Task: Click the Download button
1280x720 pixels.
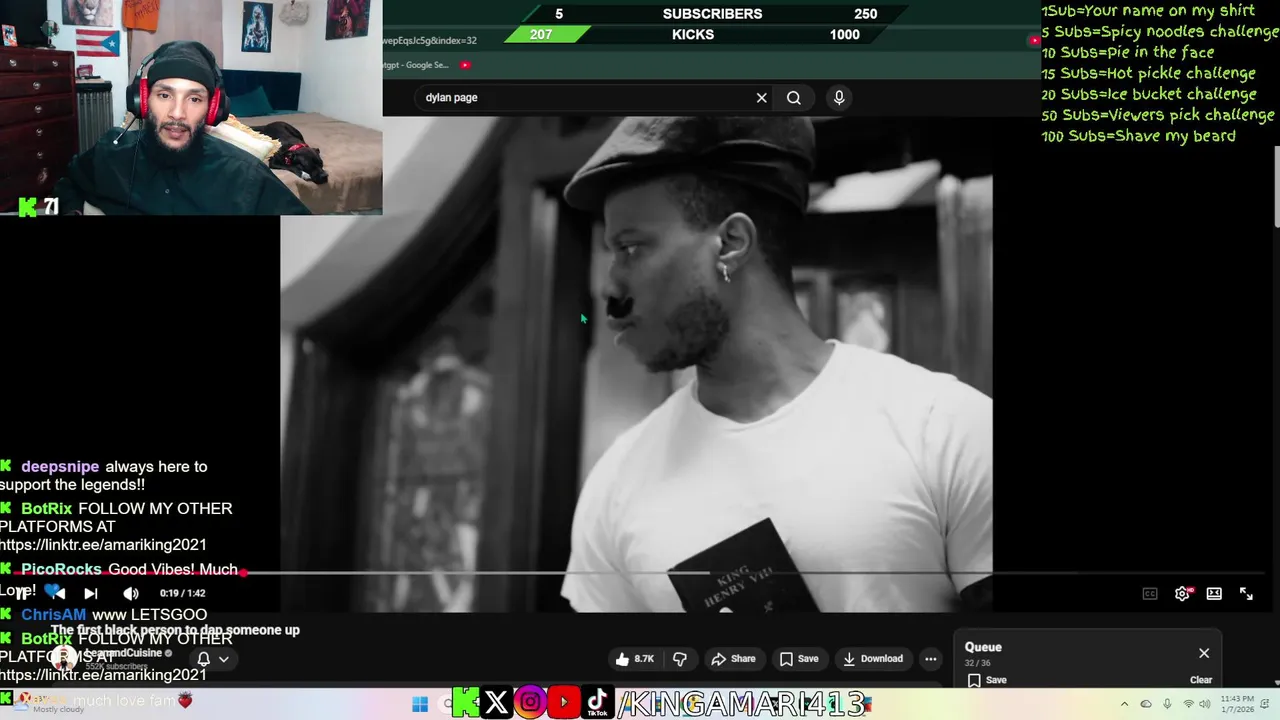Action: [873, 659]
